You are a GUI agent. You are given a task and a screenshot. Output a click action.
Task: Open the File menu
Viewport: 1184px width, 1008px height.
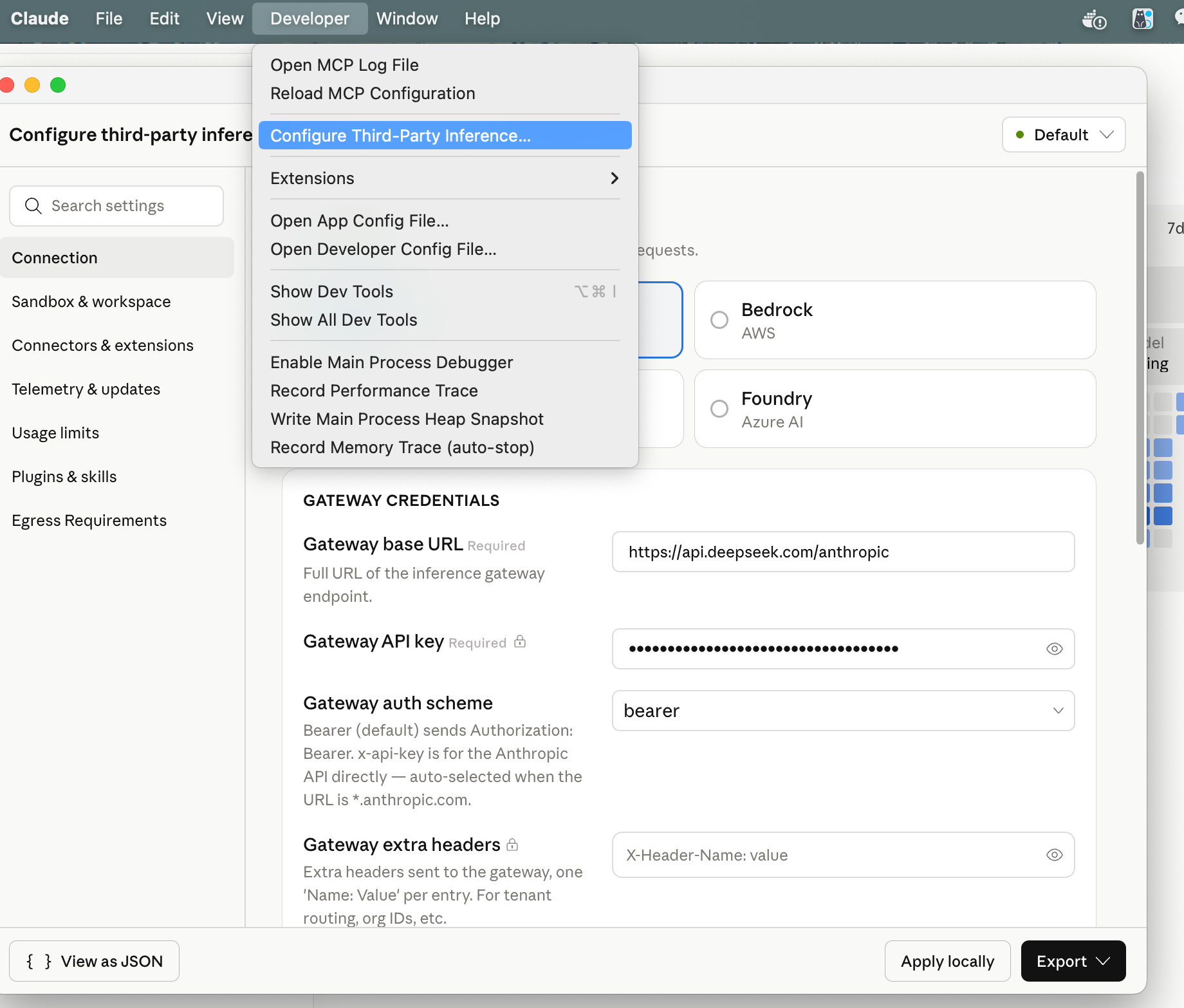[x=109, y=19]
